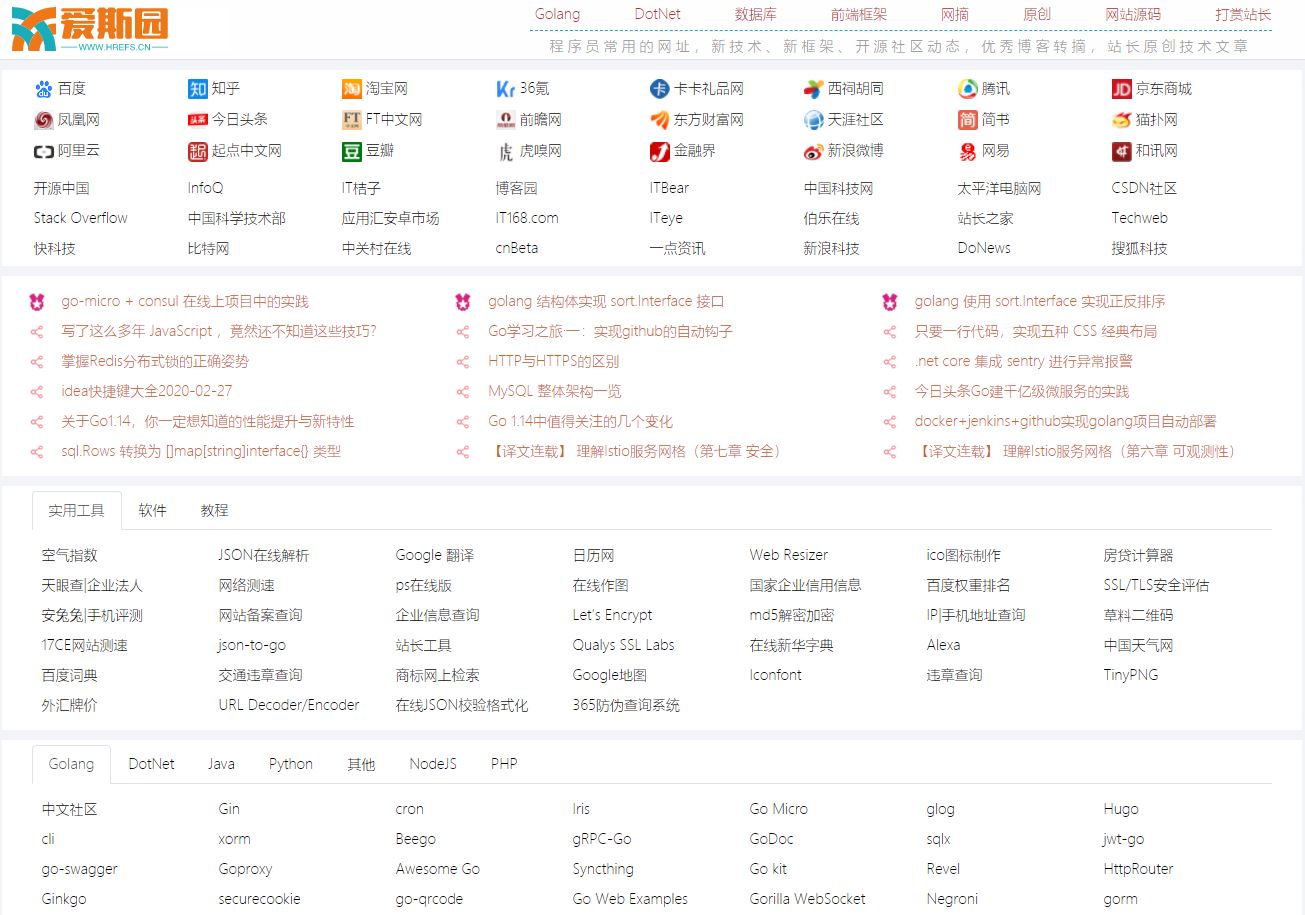Image resolution: width=1305 pixels, height=915 pixels.
Task: Click the 卡卡礼品网 icon
Action: click(x=659, y=89)
